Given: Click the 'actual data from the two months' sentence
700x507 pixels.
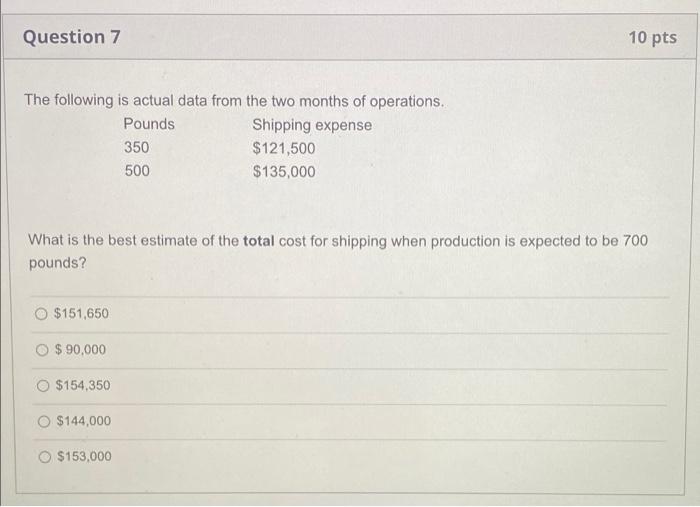Looking at the screenshot, I should click(x=235, y=102).
